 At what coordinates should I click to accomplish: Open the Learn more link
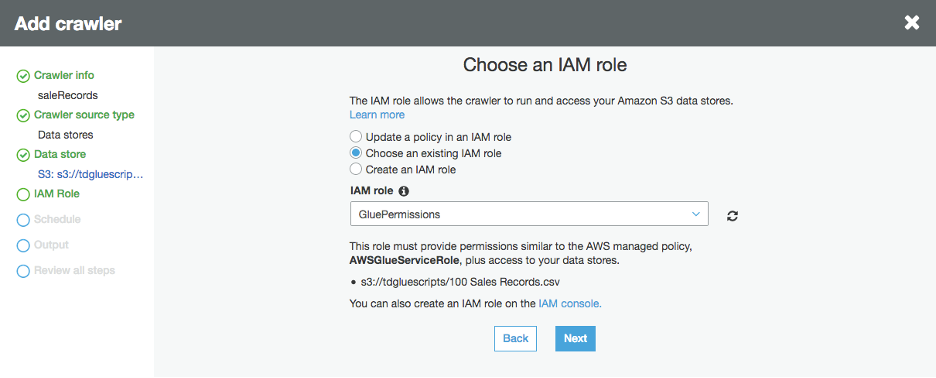377,115
